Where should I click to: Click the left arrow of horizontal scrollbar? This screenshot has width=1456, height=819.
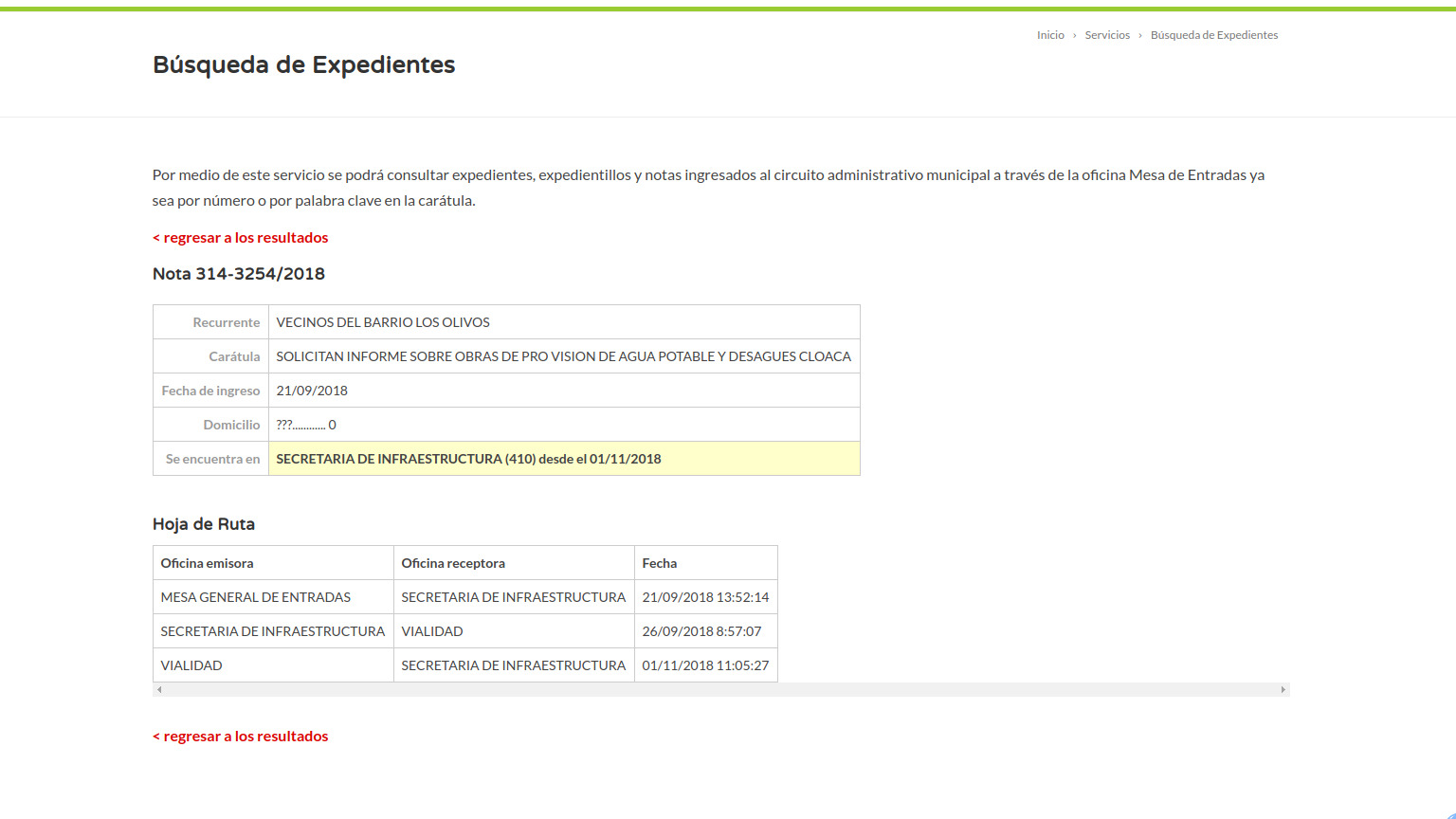coord(159,690)
